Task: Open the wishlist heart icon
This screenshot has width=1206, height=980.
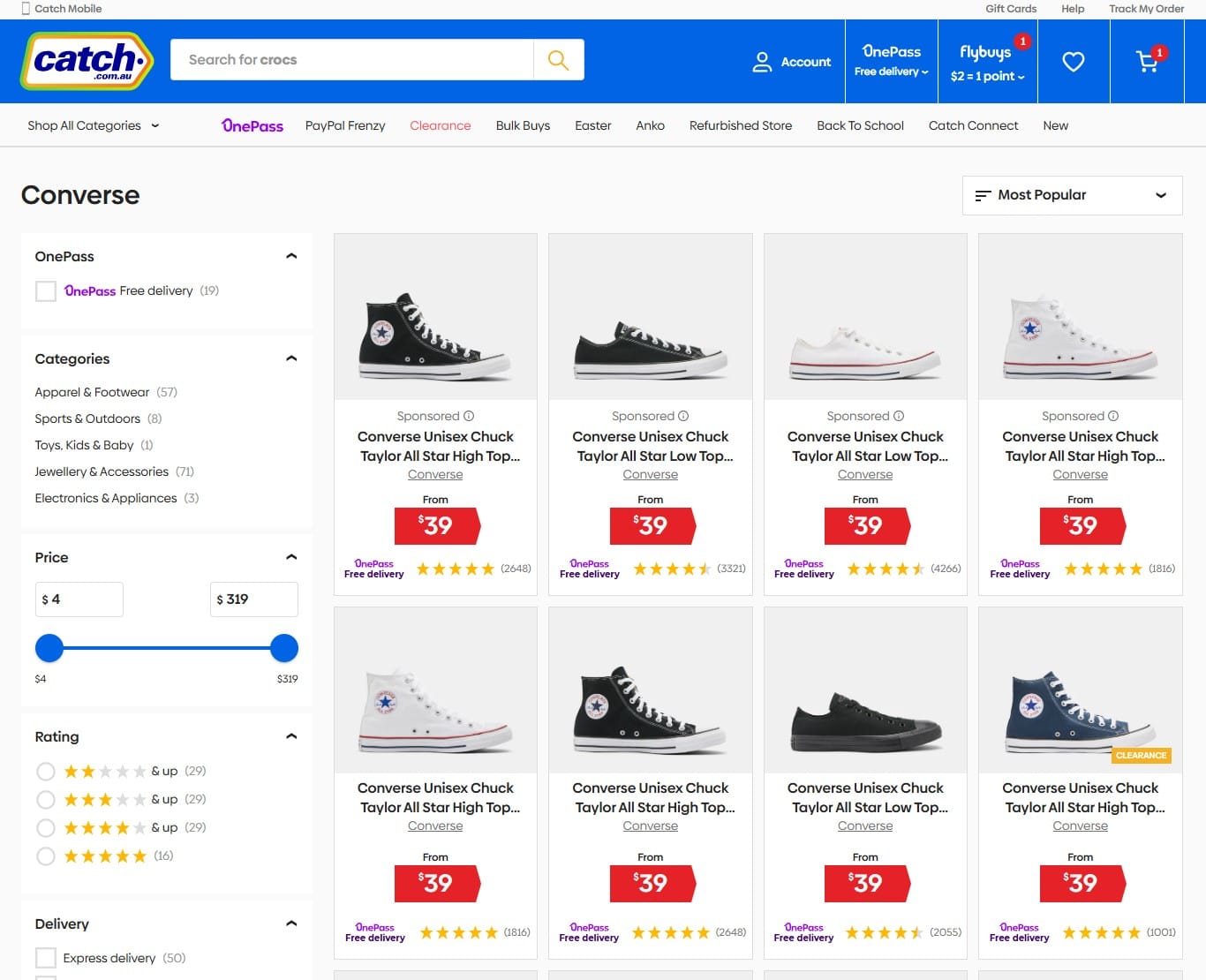Action: pyautogui.click(x=1073, y=62)
